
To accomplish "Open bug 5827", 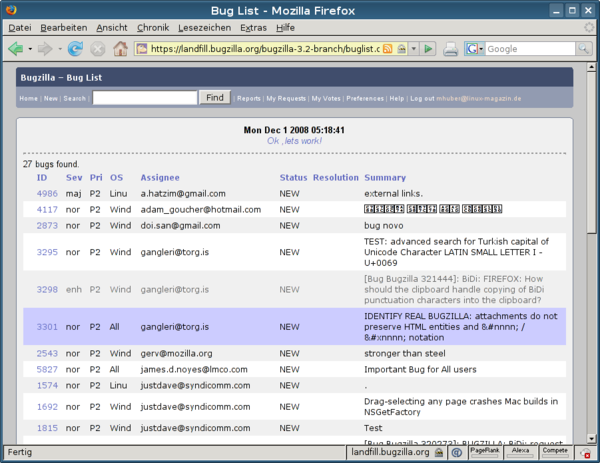I will click(x=47, y=370).
